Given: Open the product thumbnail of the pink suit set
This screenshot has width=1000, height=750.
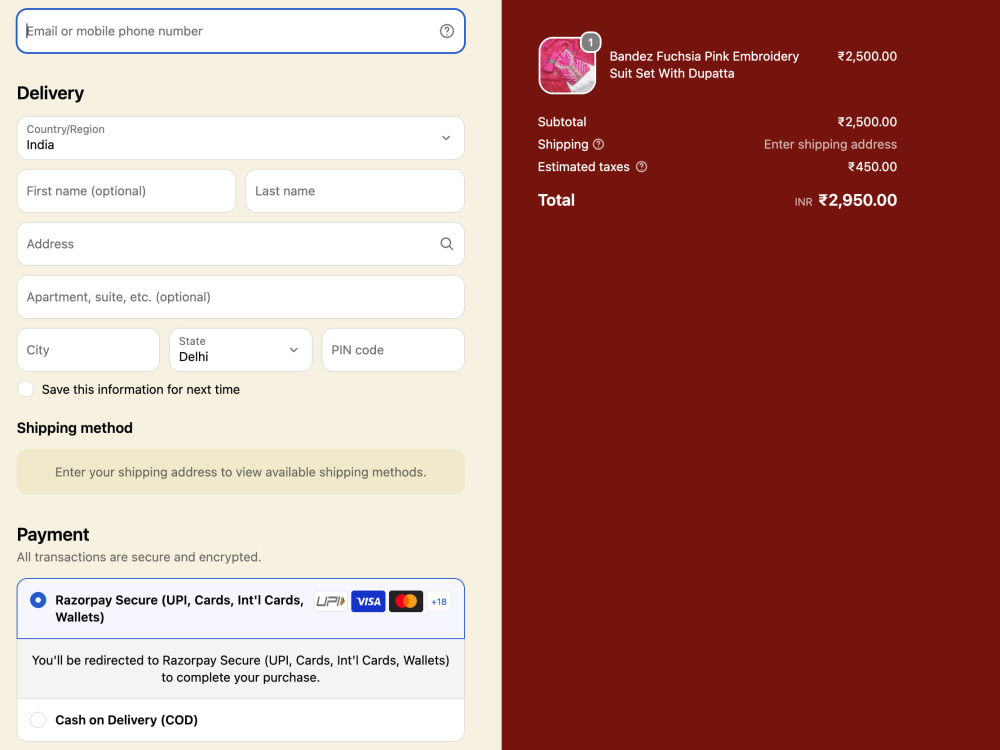Looking at the screenshot, I should pos(567,66).
